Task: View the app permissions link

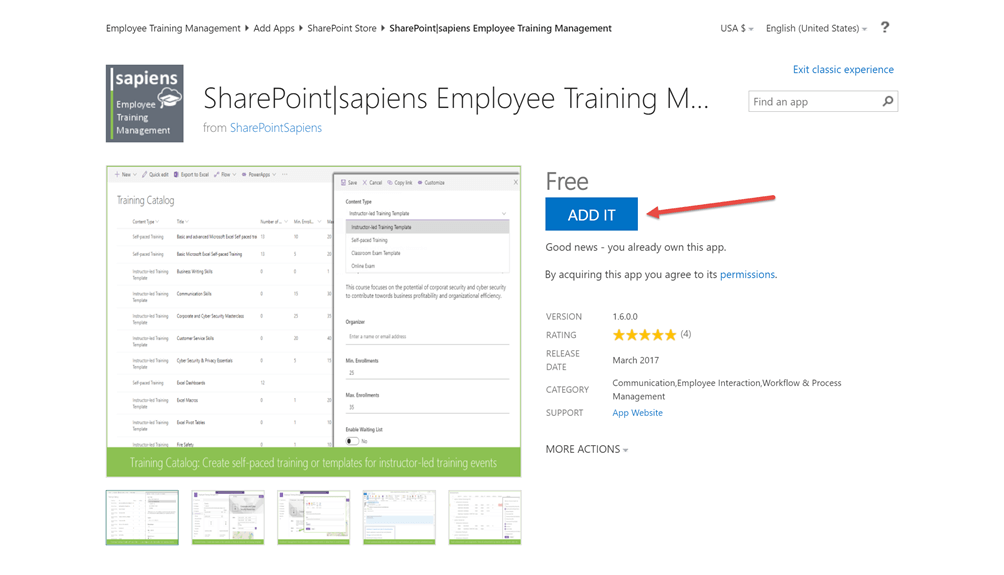Action: pyautogui.click(x=747, y=275)
